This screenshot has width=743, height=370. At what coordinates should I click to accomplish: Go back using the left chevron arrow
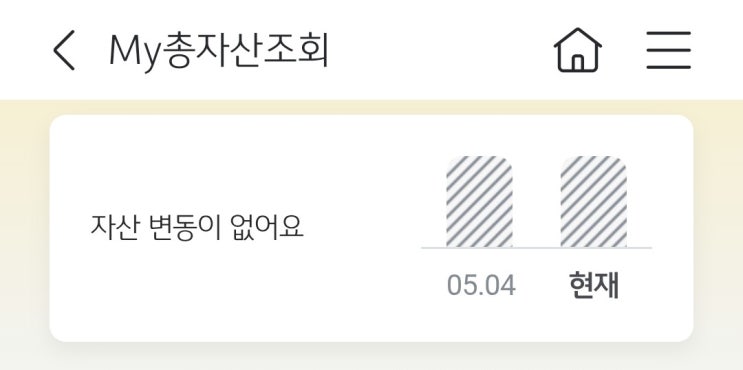(64, 50)
